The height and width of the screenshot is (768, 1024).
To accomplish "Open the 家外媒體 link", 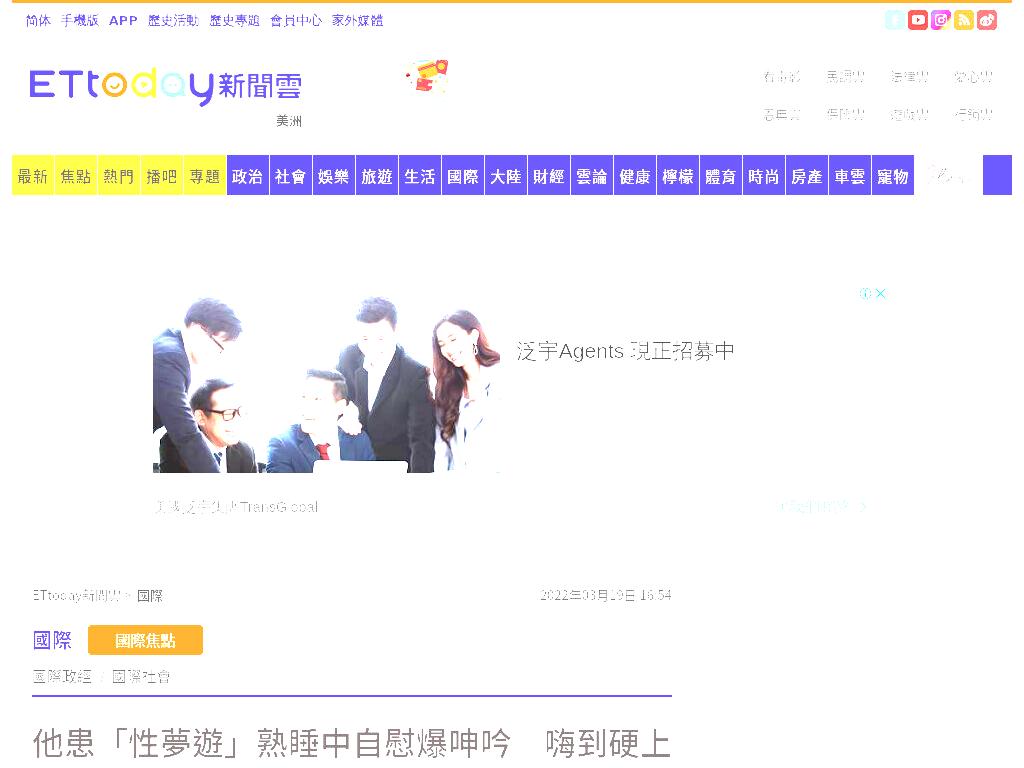I will point(357,21).
